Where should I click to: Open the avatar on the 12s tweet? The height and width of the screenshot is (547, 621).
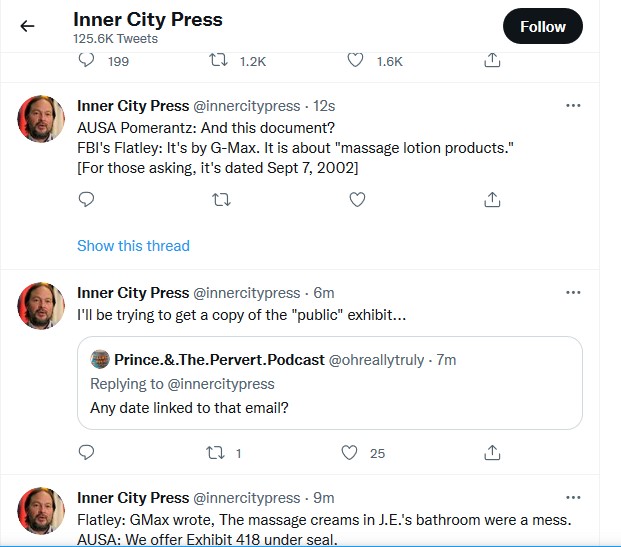[x=41, y=118]
